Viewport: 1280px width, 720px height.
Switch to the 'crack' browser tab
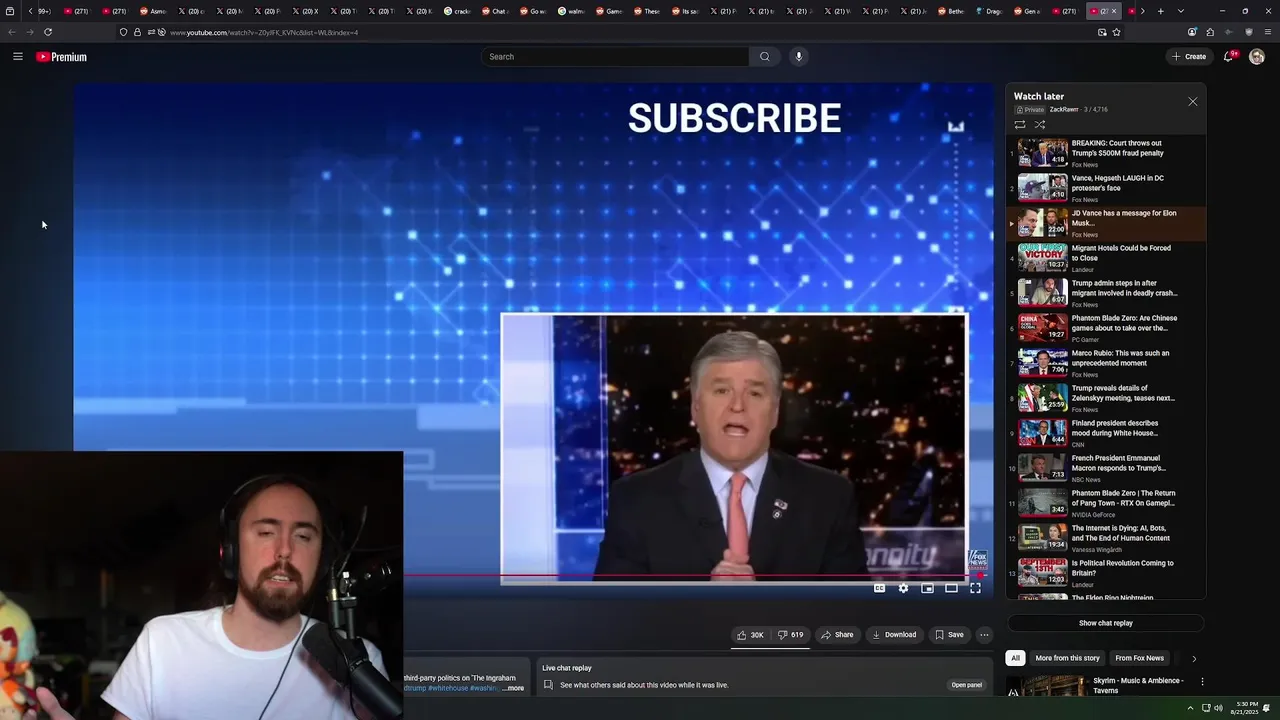[457, 11]
